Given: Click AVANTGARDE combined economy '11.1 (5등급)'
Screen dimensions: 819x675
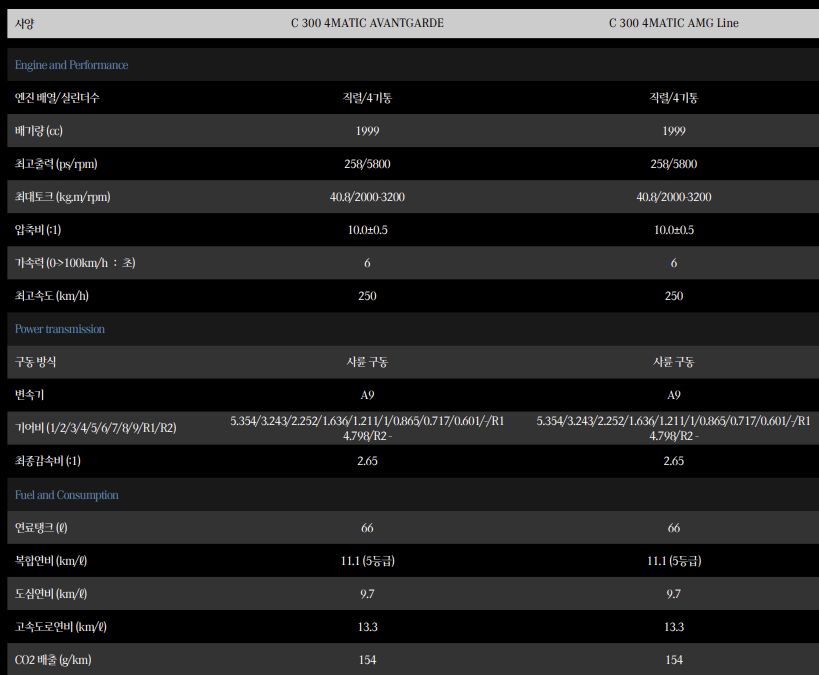Looking at the screenshot, I should [368, 561].
